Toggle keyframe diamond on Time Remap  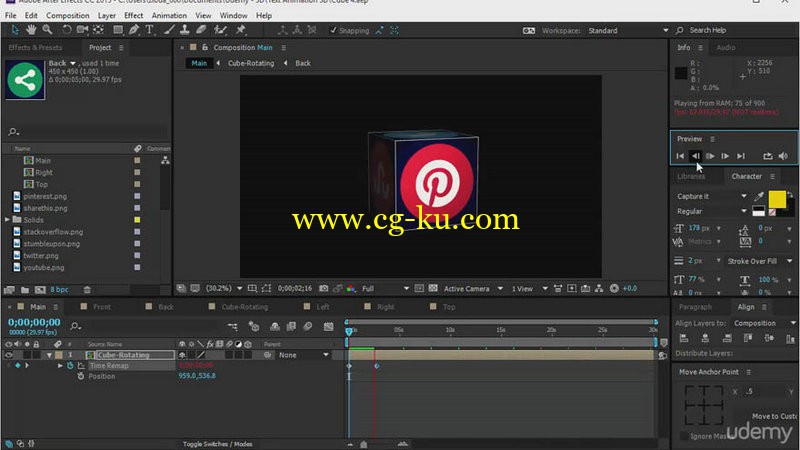[x=18, y=366]
